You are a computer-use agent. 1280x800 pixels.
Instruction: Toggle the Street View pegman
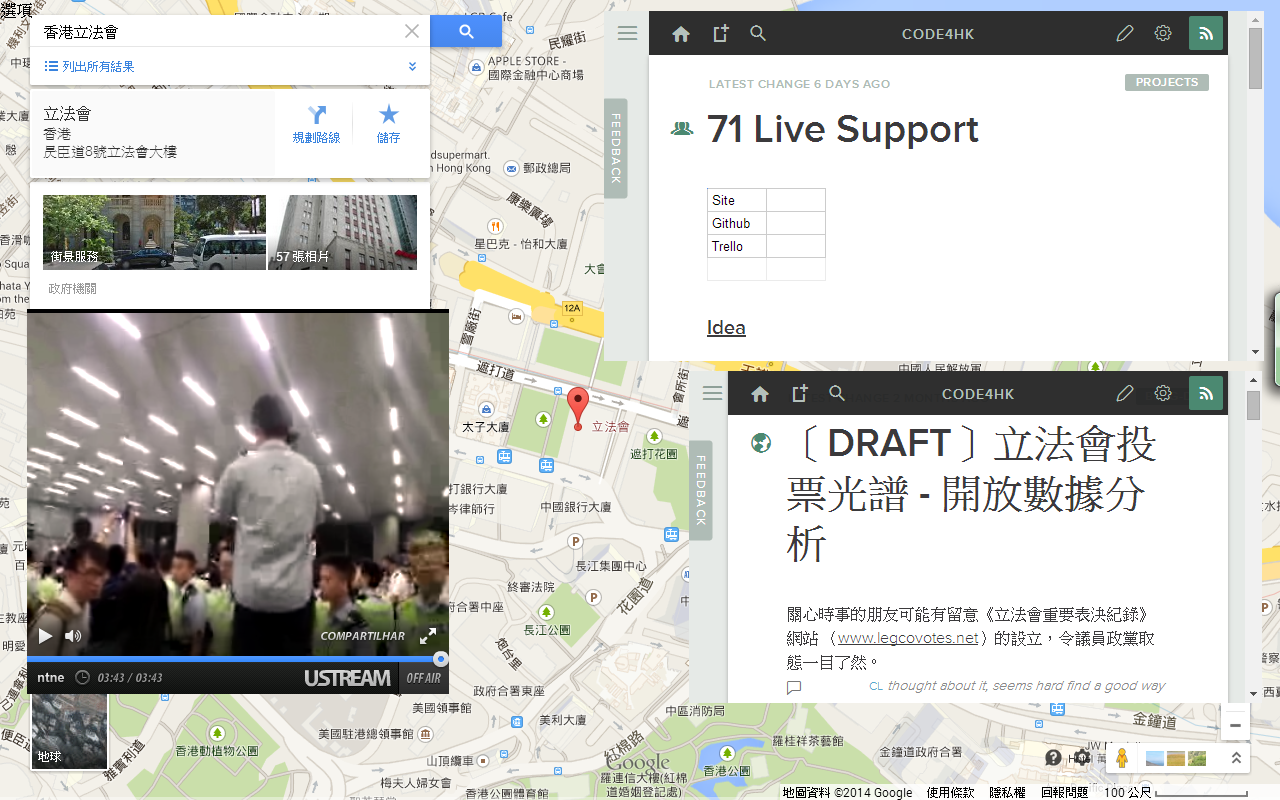pos(1122,758)
